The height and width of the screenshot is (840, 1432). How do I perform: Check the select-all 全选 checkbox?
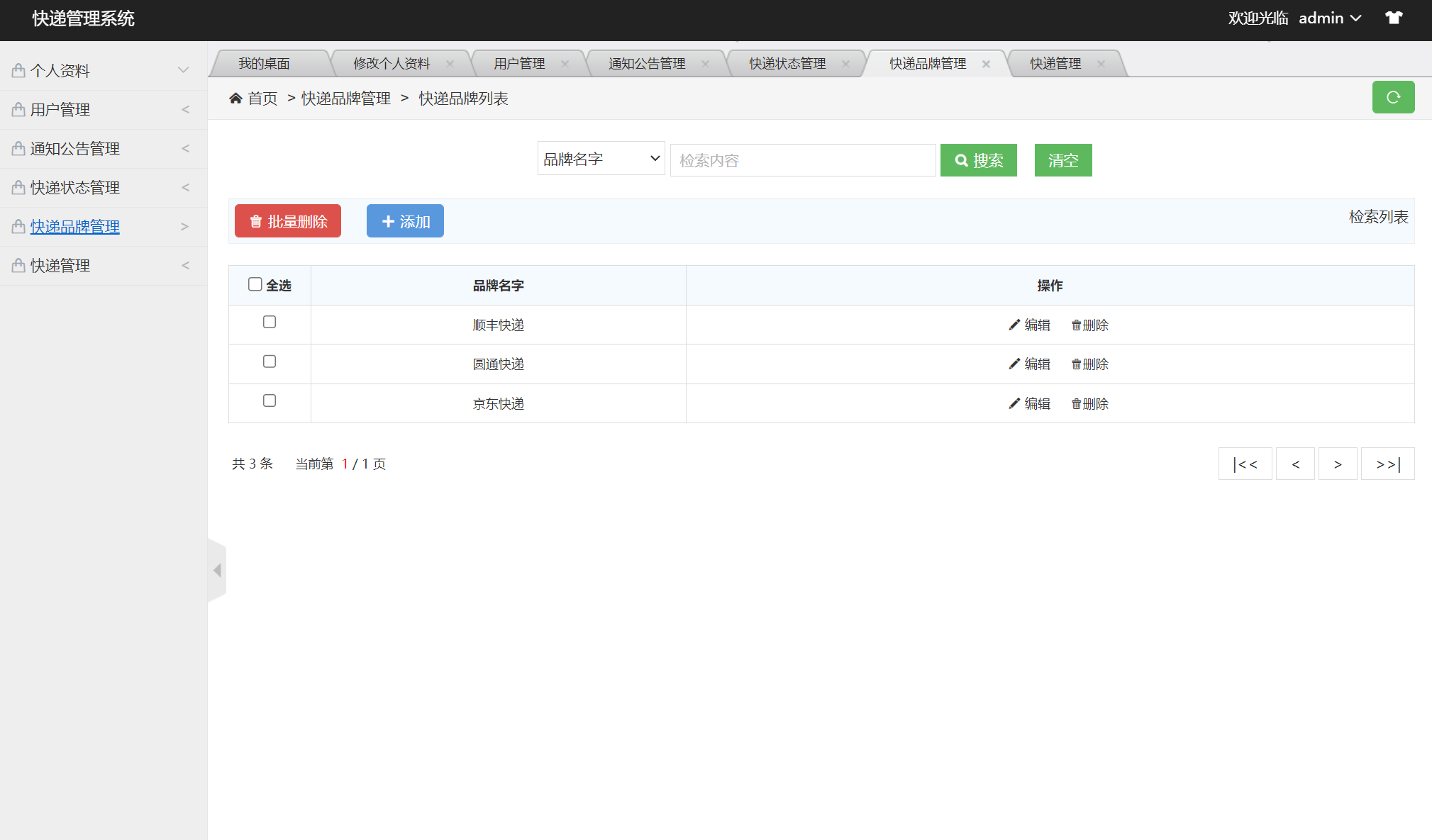point(255,284)
